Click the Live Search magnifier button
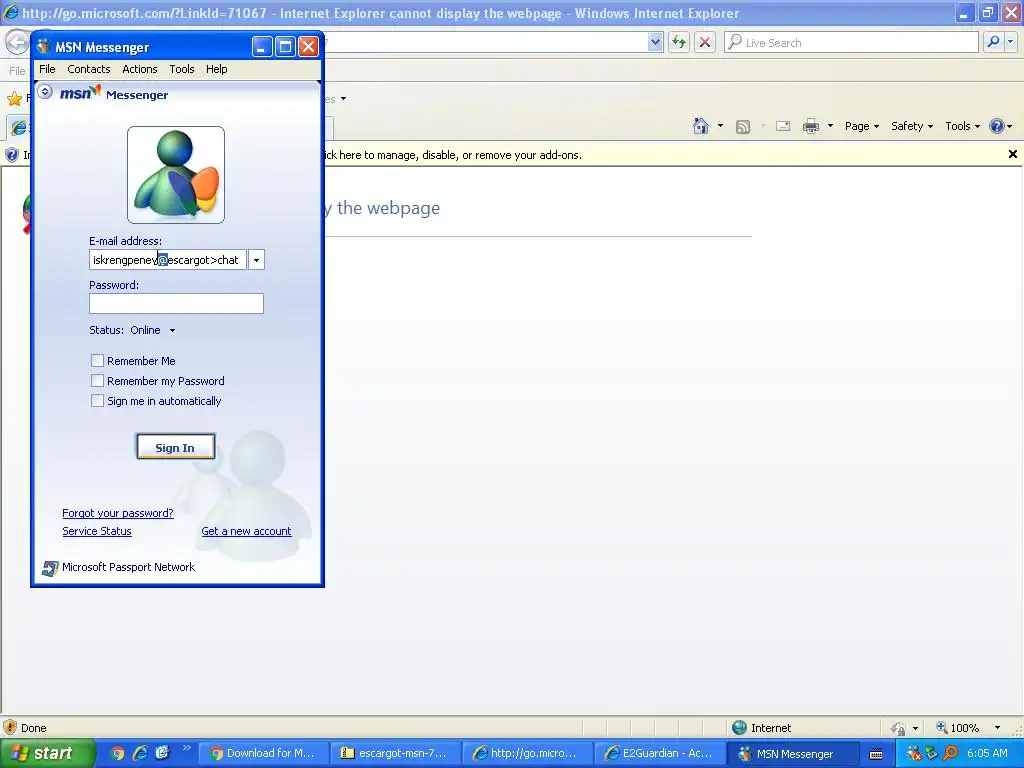This screenshot has height=768, width=1024. coord(993,42)
